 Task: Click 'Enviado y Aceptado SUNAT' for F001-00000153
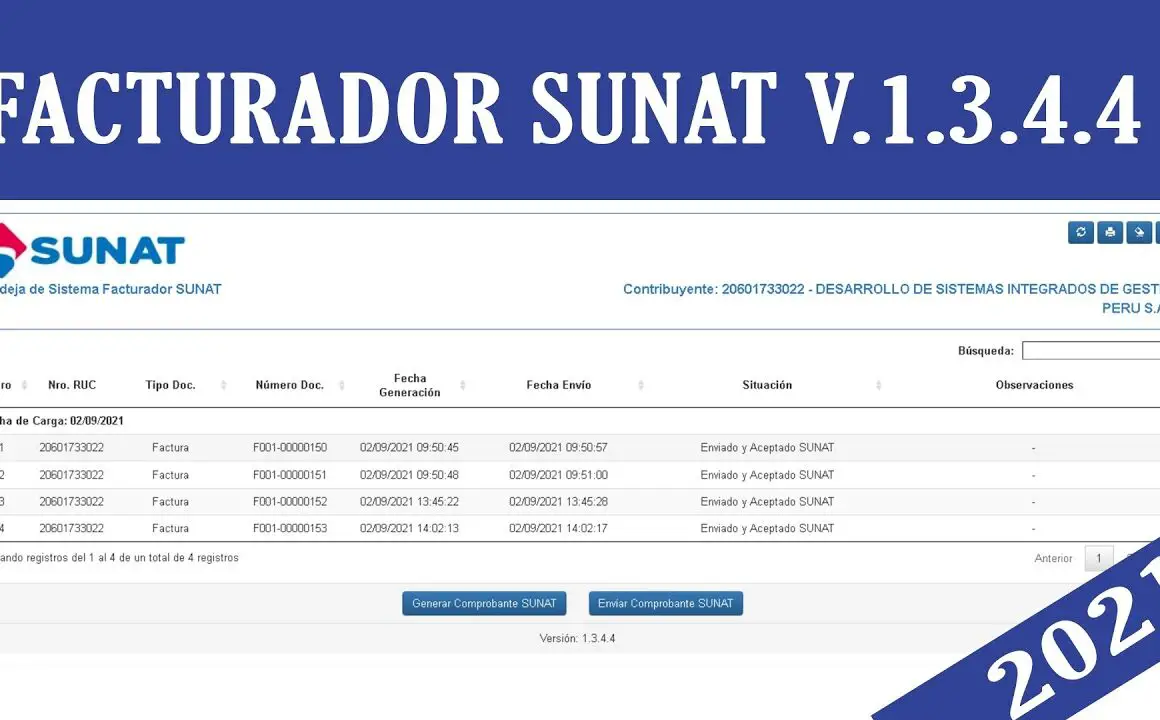(767, 528)
